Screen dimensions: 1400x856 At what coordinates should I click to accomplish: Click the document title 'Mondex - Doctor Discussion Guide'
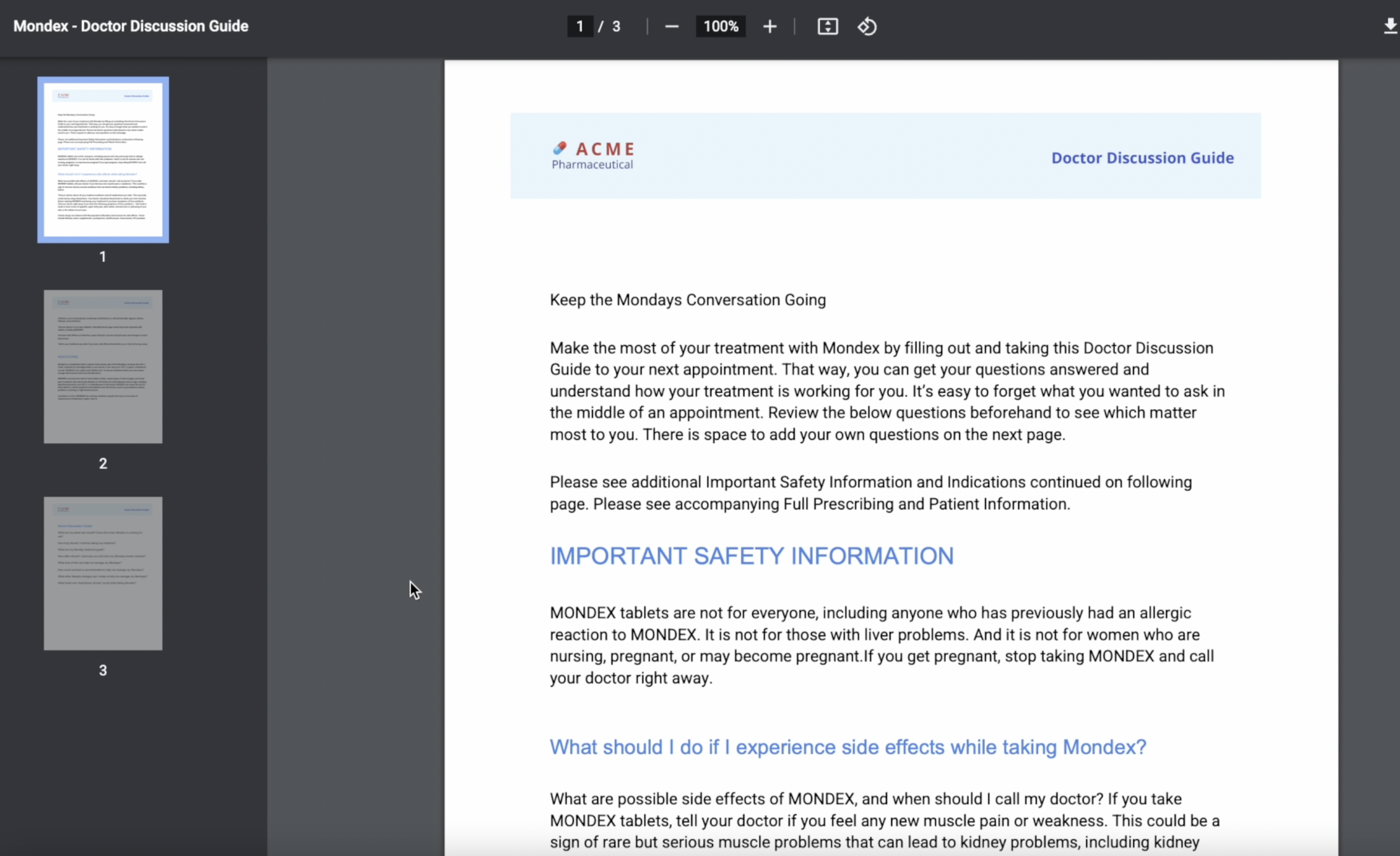tap(131, 26)
